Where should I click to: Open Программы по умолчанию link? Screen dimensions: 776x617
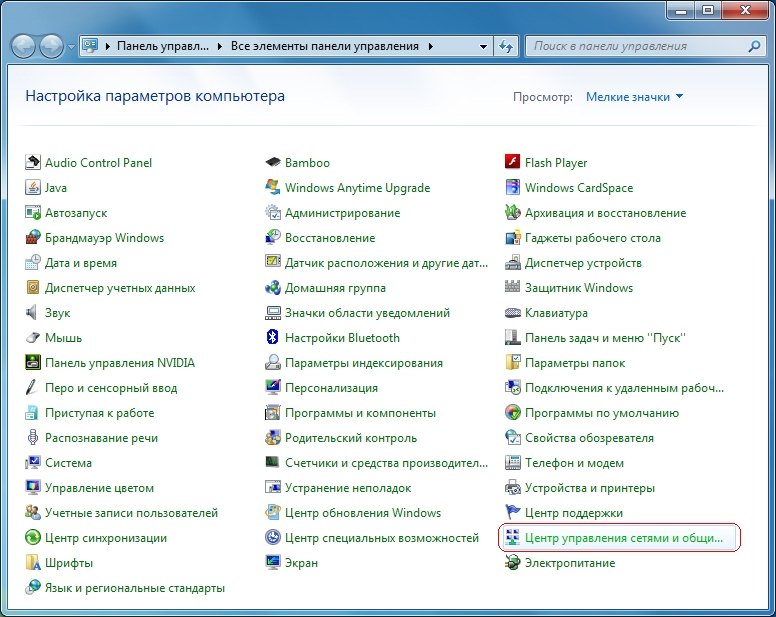pyautogui.click(x=602, y=413)
